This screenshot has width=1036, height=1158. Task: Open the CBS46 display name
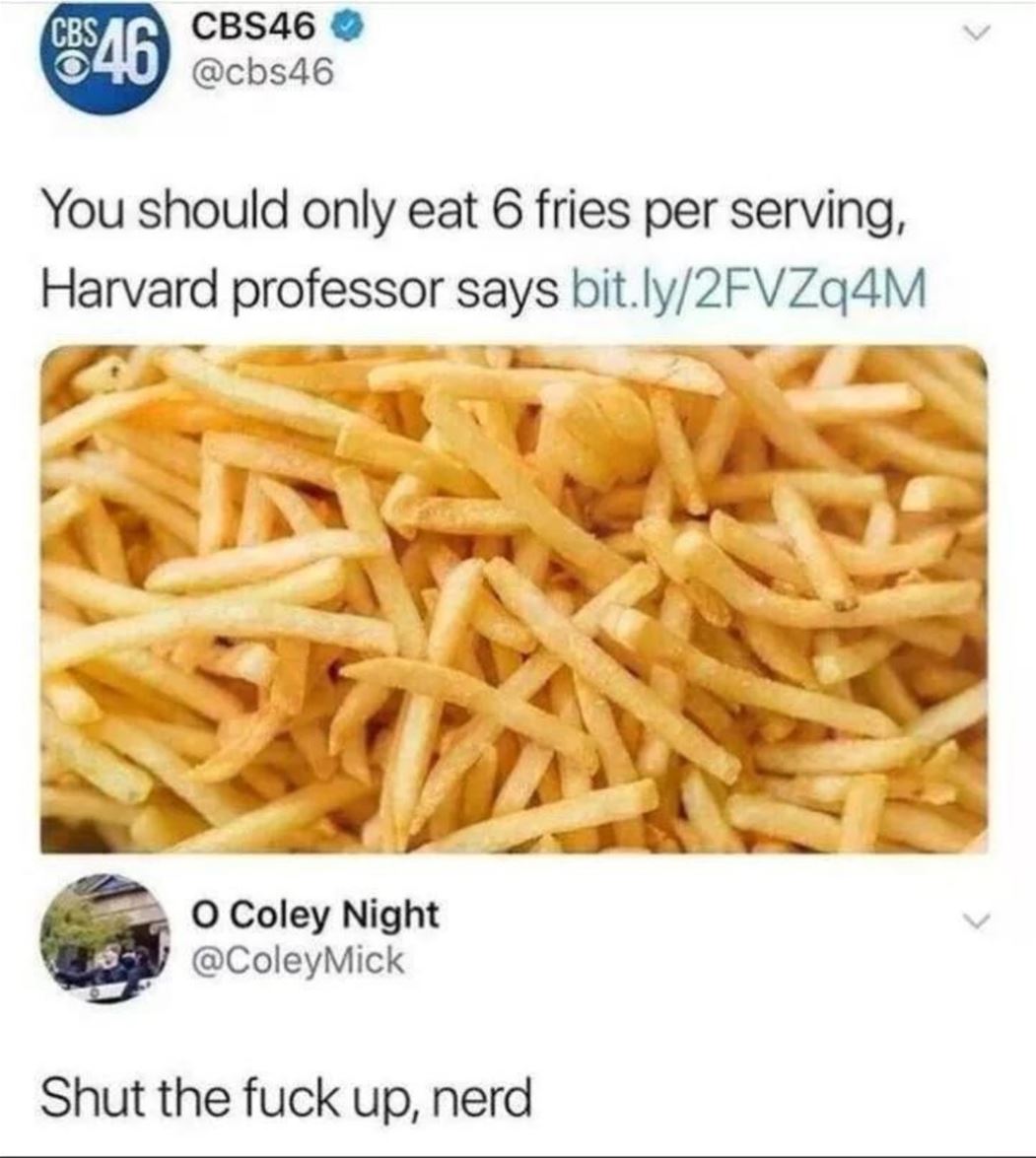coord(254,28)
